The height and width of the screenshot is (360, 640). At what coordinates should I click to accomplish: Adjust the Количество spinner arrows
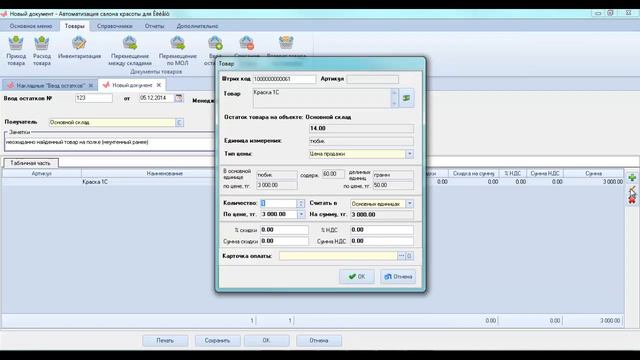tap(301, 203)
